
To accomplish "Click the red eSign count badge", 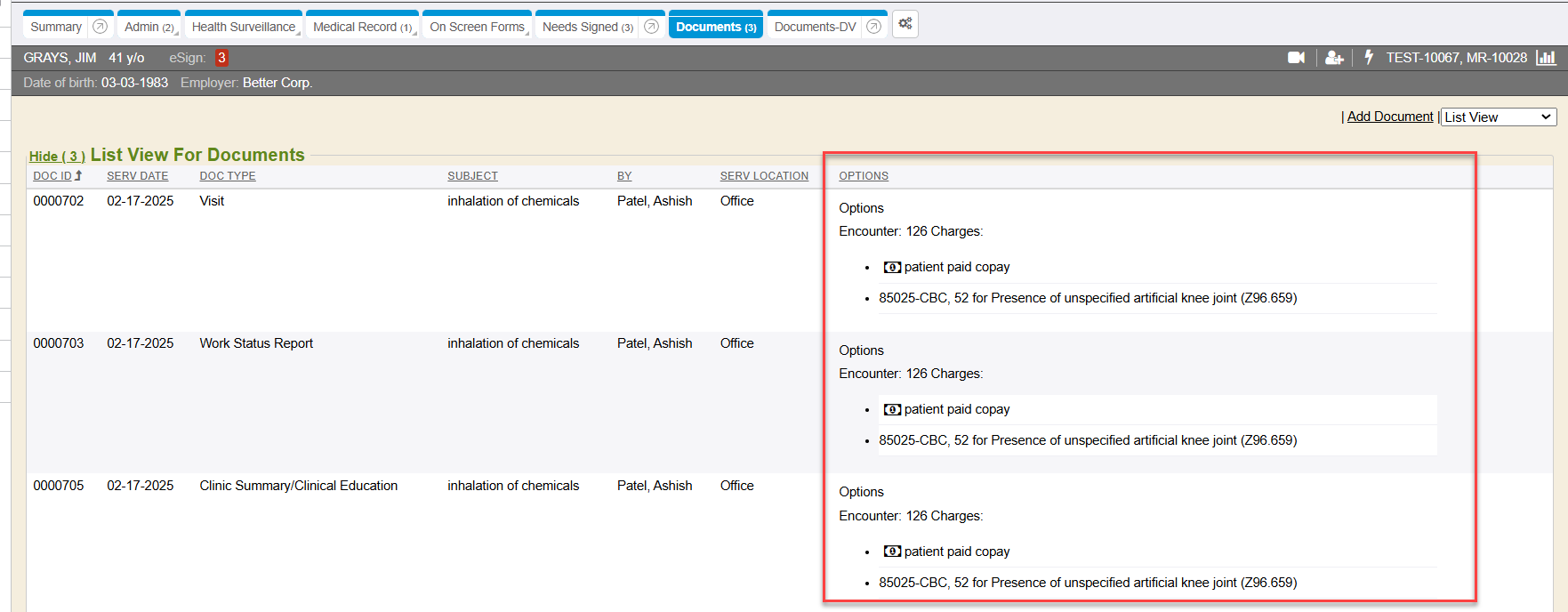I will coord(221,58).
